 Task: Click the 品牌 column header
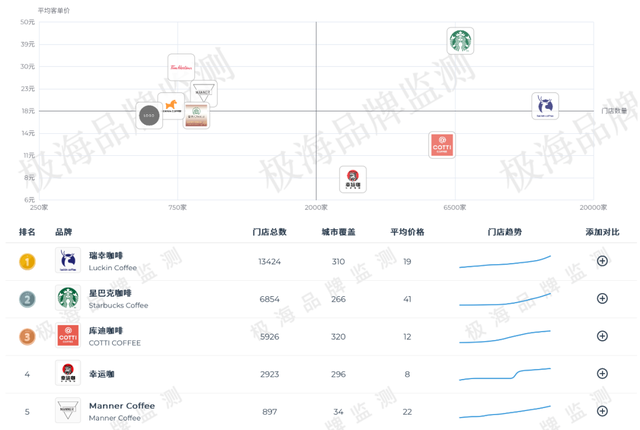click(64, 232)
